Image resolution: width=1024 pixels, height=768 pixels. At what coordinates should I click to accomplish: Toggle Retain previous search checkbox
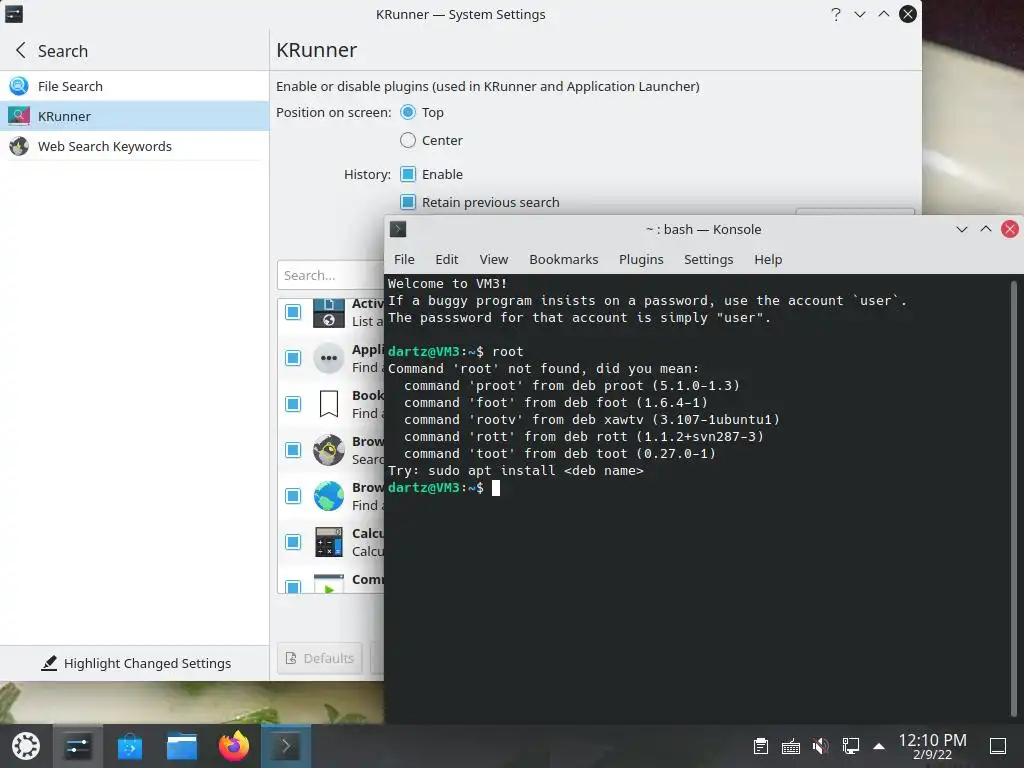tap(408, 202)
